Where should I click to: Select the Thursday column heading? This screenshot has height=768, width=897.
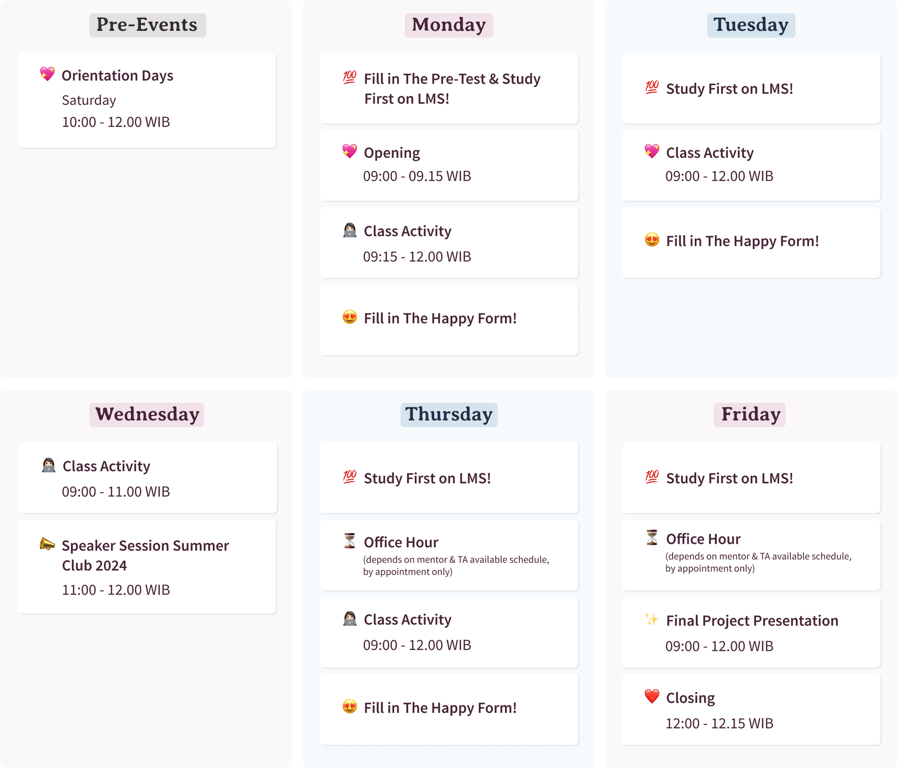click(448, 415)
